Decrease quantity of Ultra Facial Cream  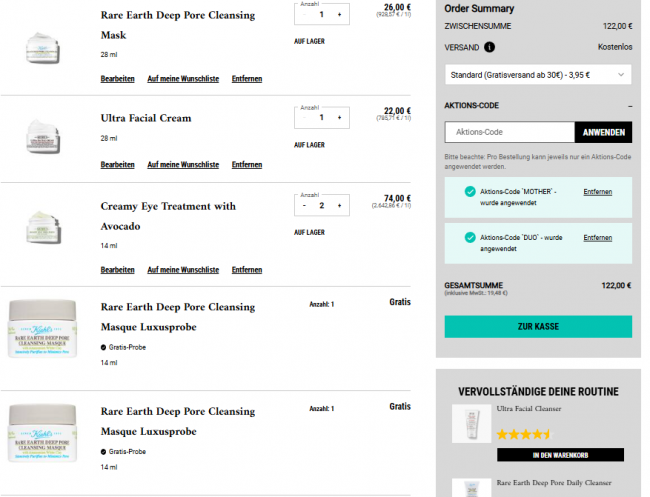click(304, 118)
